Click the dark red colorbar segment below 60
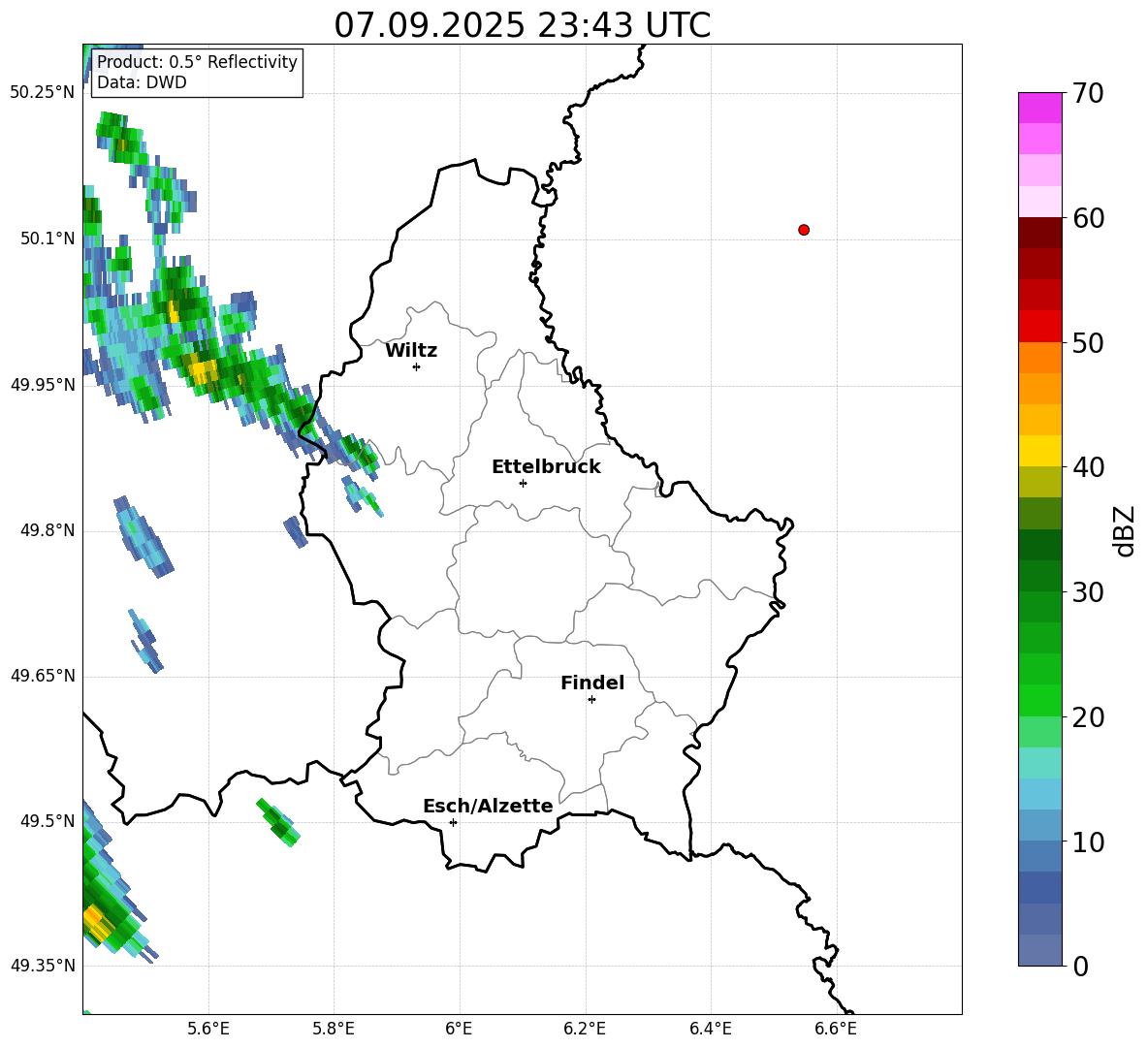The image size is (1148, 1048). [1039, 233]
